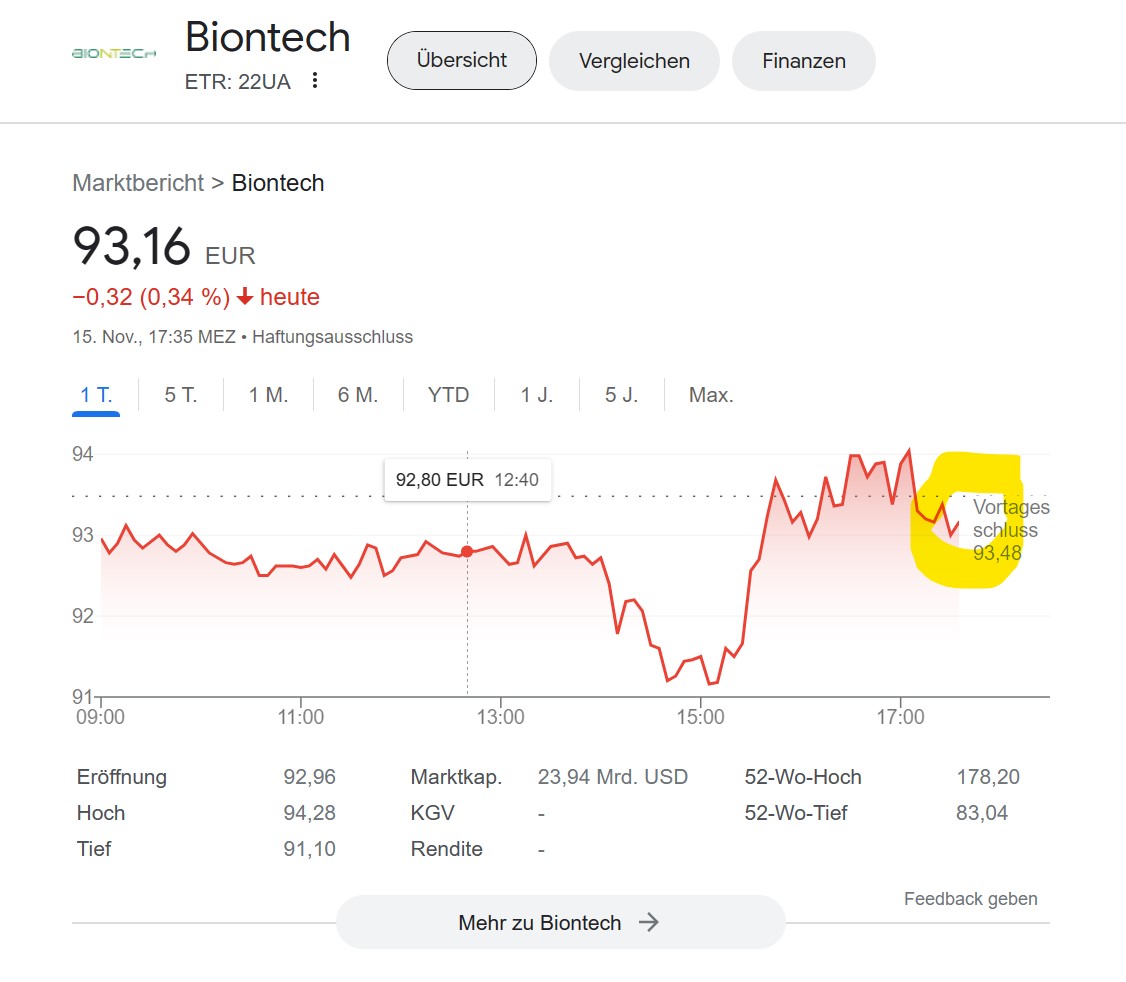The height and width of the screenshot is (982, 1126).
Task: Open the Vergleichen tab
Action: click(634, 61)
